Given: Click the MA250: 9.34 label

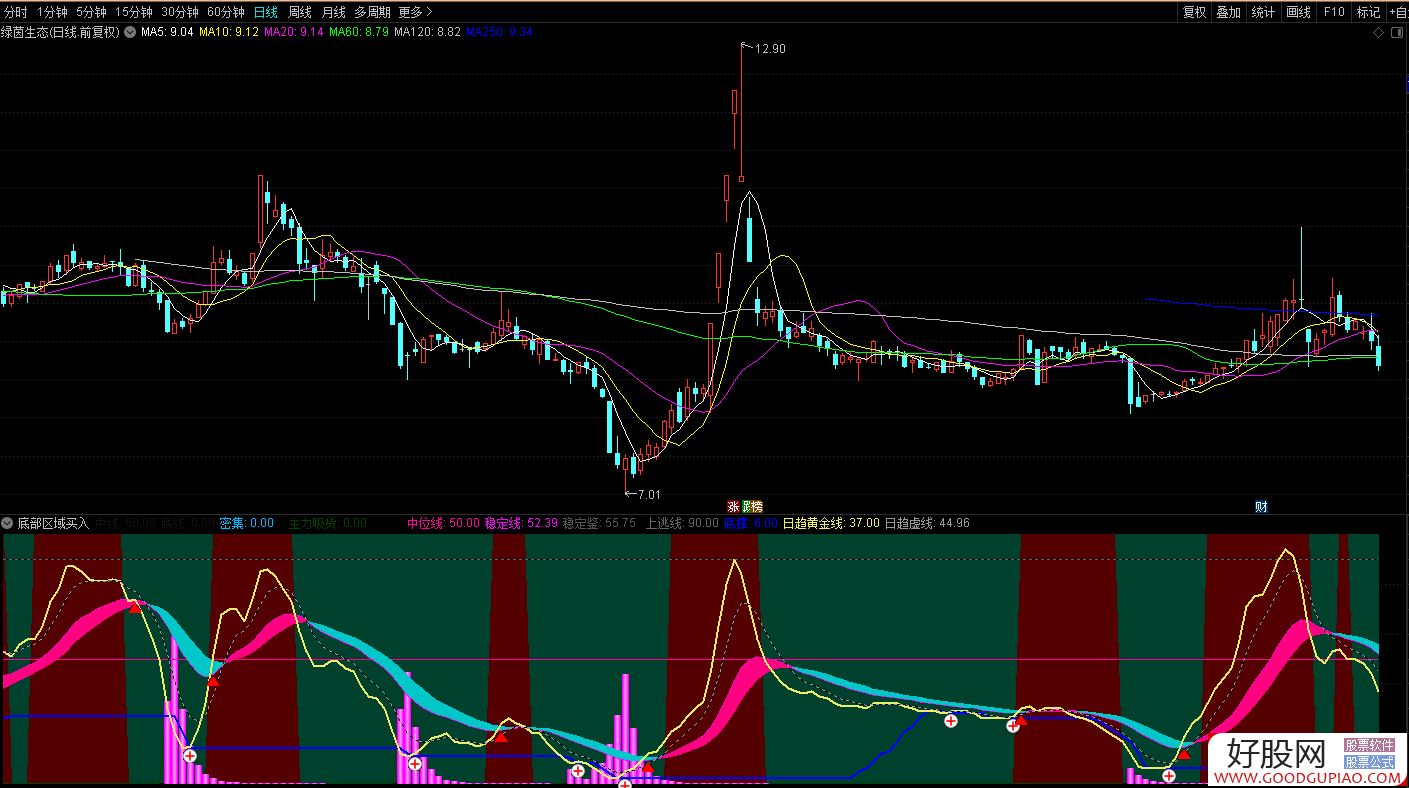Looking at the screenshot, I should coord(499,32).
